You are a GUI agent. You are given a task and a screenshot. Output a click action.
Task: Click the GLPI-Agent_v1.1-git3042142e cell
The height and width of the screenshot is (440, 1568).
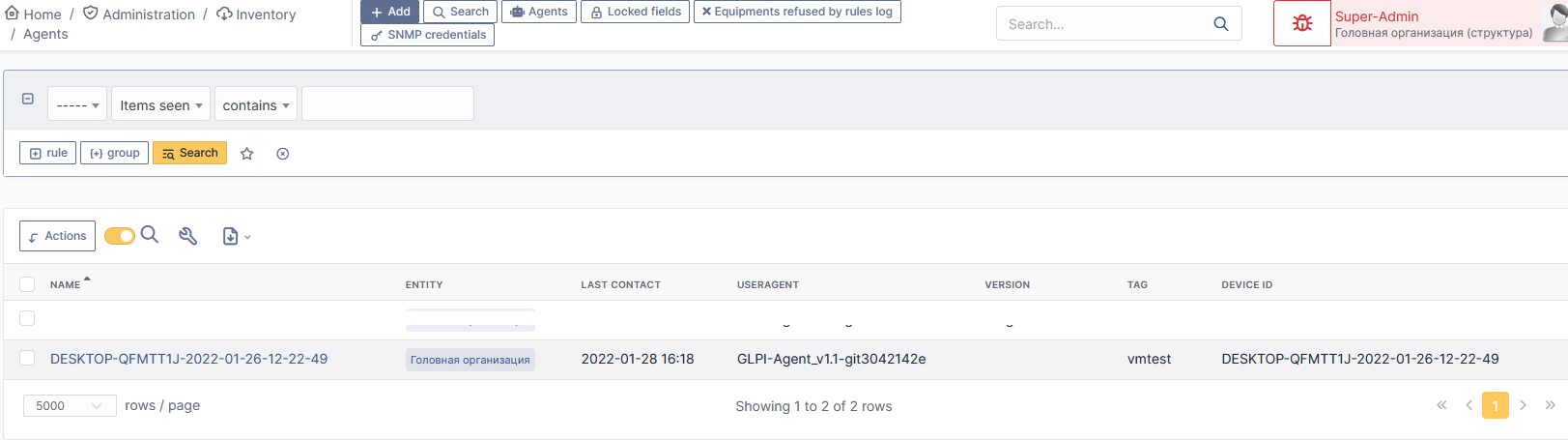click(x=832, y=359)
